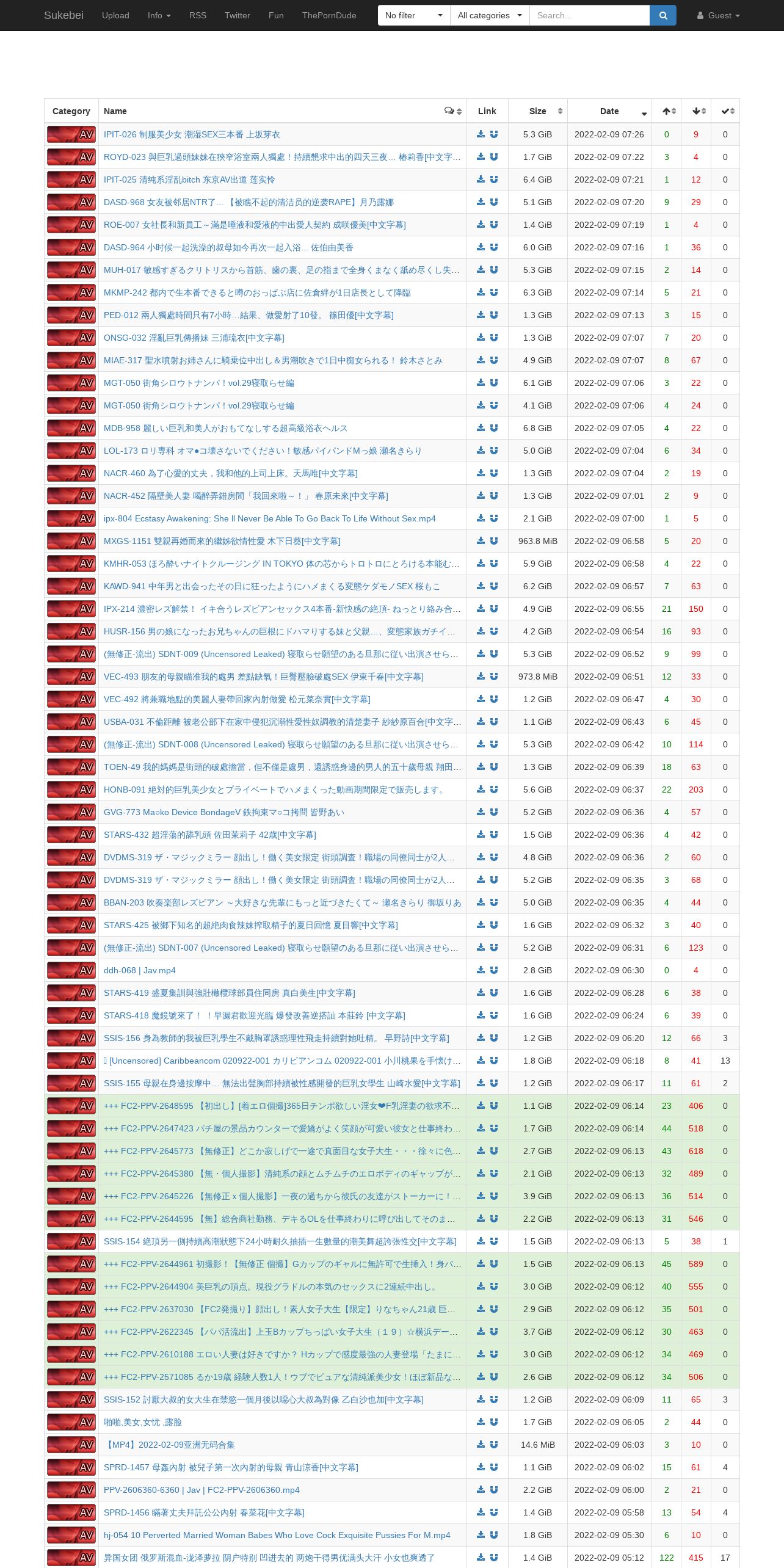Open magnet link for ROE-007 row
The width and height of the screenshot is (784, 1568).
(x=494, y=225)
